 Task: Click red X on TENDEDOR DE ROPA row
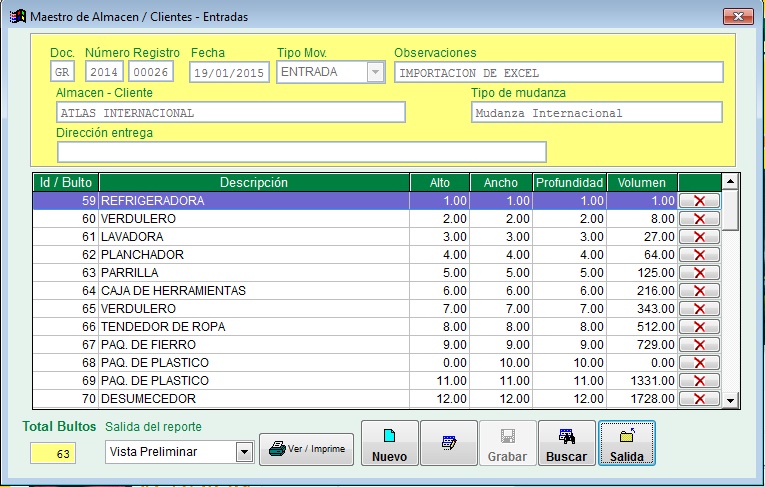699,327
